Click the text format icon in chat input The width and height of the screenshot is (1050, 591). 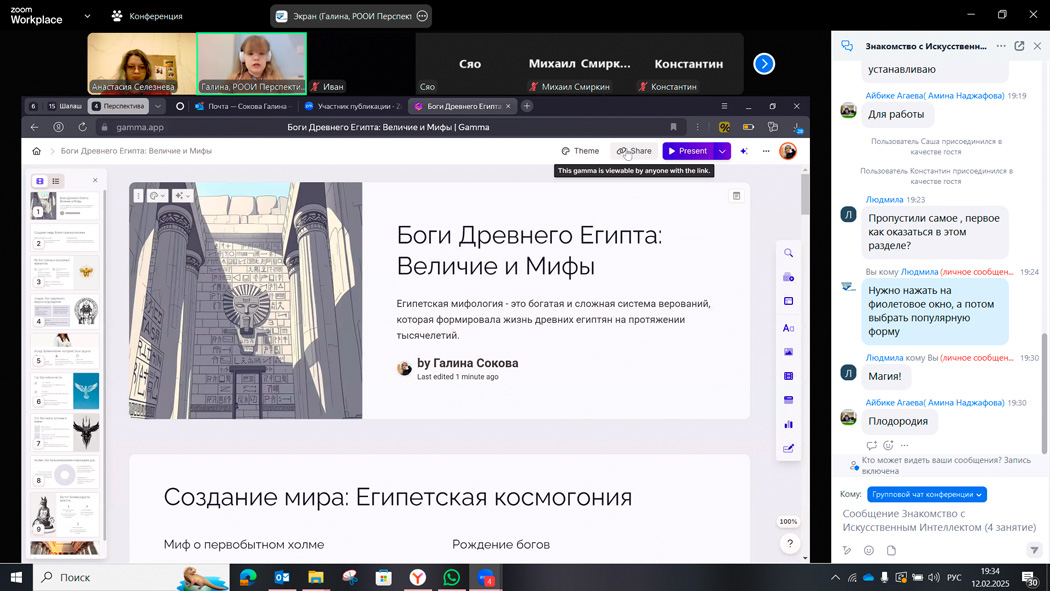pyautogui.click(x=846, y=550)
